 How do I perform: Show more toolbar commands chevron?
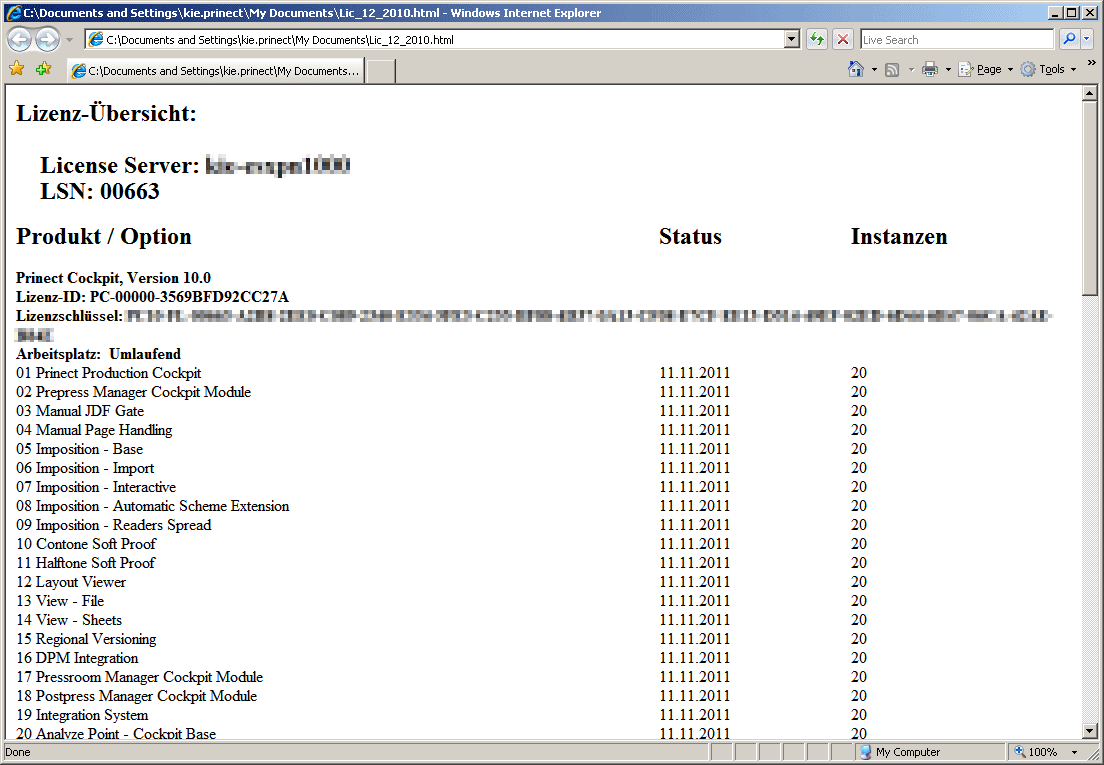1092,63
